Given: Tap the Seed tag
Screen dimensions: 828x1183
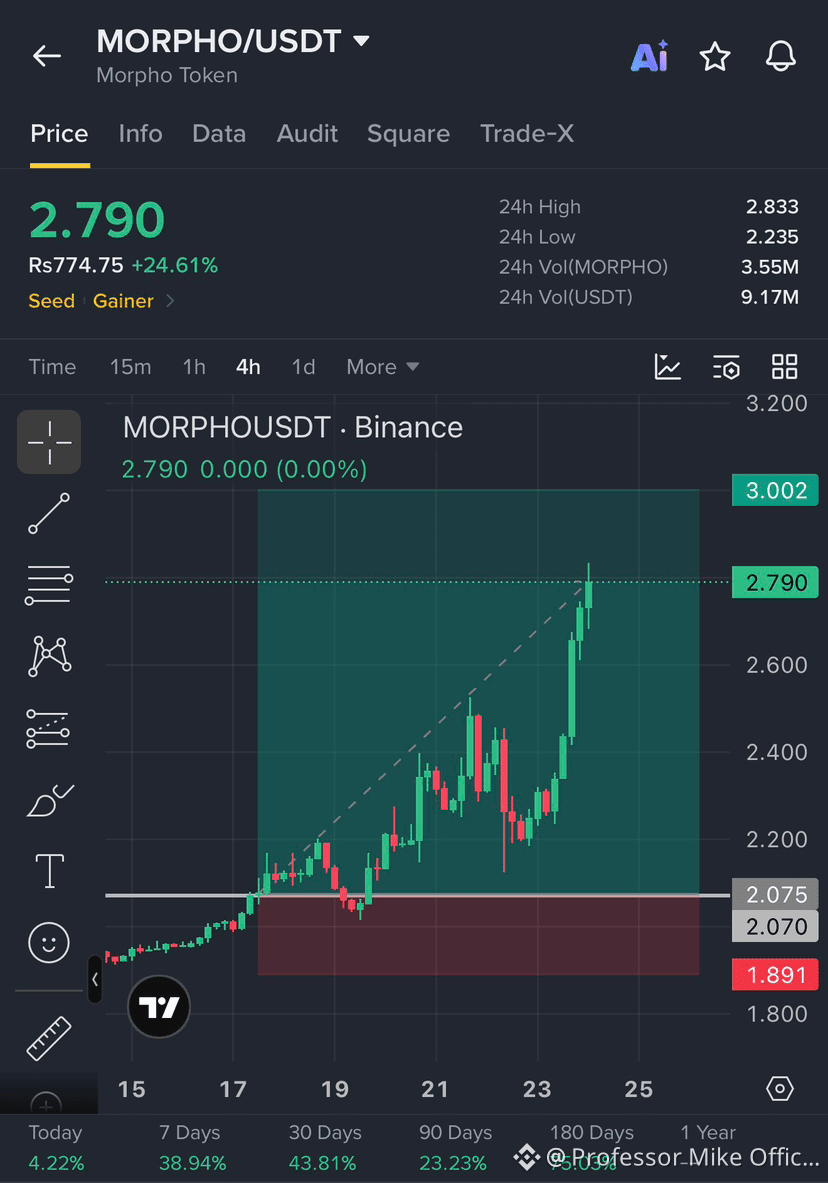Looking at the screenshot, I should pos(51,301).
